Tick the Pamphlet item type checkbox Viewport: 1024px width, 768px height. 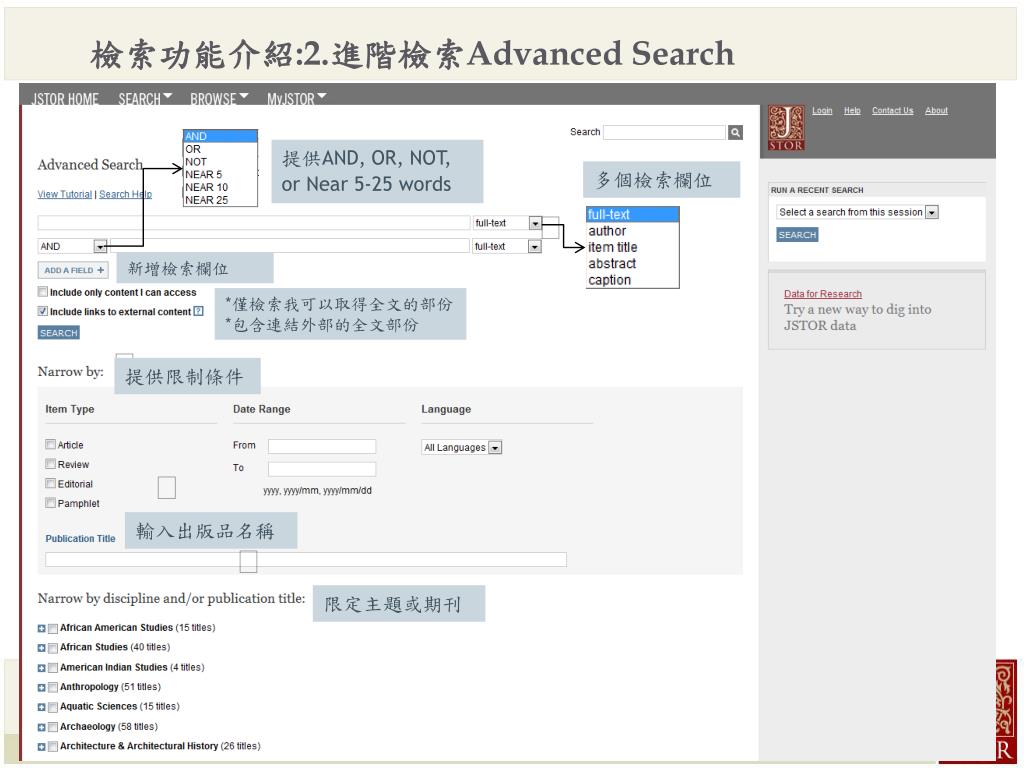[50, 502]
